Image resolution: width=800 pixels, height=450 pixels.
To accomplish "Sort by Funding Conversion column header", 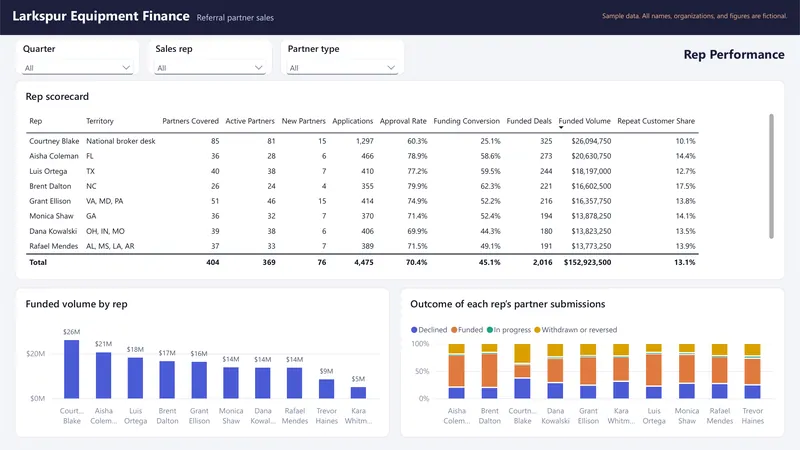I will [x=466, y=121].
